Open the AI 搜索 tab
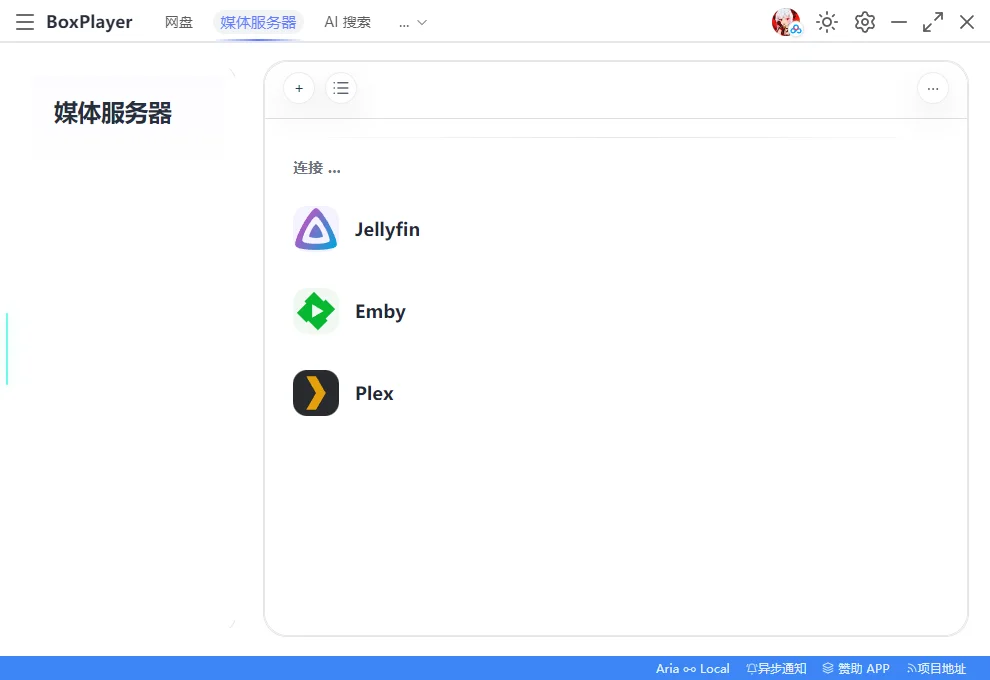This screenshot has height=680, width=990. point(347,22)
